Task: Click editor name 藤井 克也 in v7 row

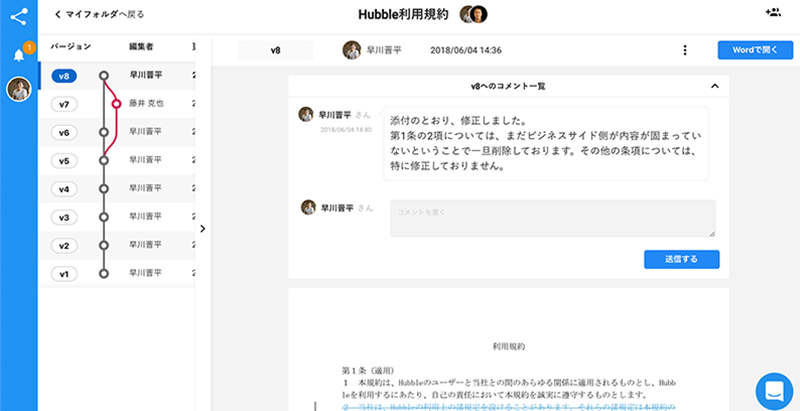Action: [x=146, y=104]
